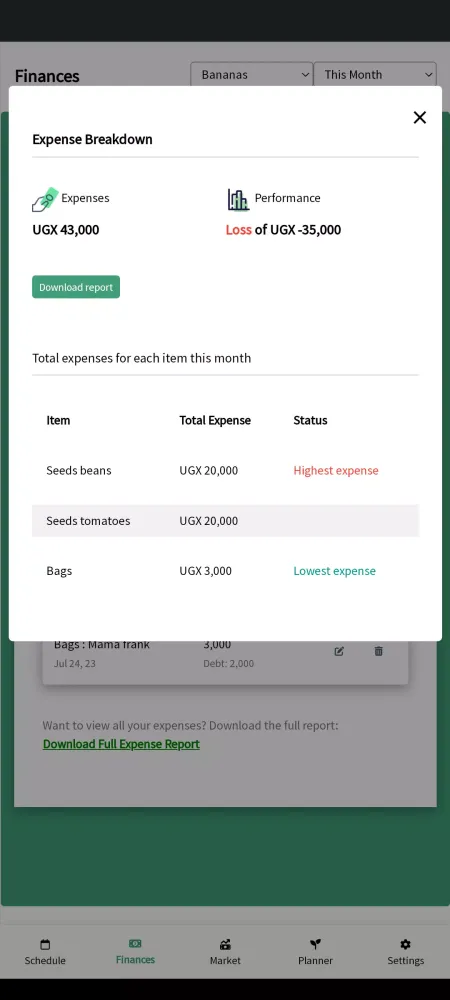Click the performance bar chart icon
This screenshot has height=1000, width=450.
pos(238,200)
